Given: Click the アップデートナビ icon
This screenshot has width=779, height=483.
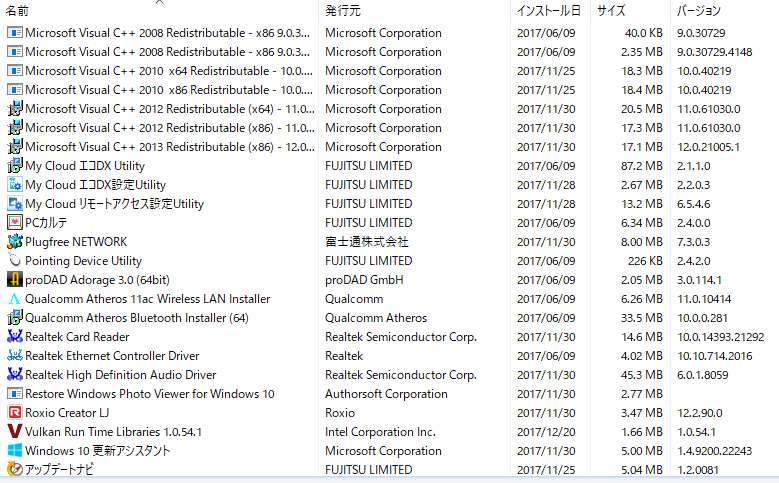Looking at the screenshot, I should click(15, 469).
